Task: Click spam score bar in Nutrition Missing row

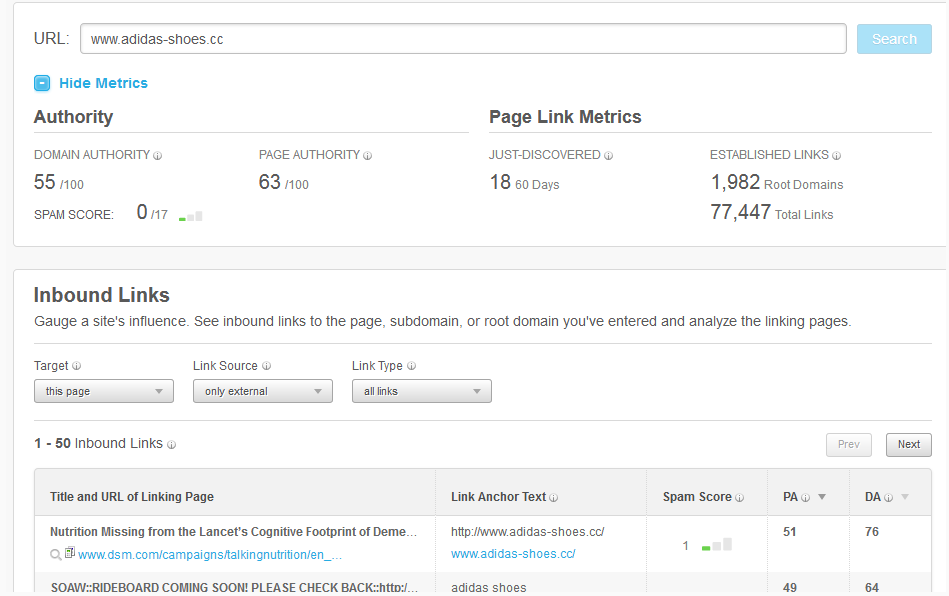Action: coord(717,545)
